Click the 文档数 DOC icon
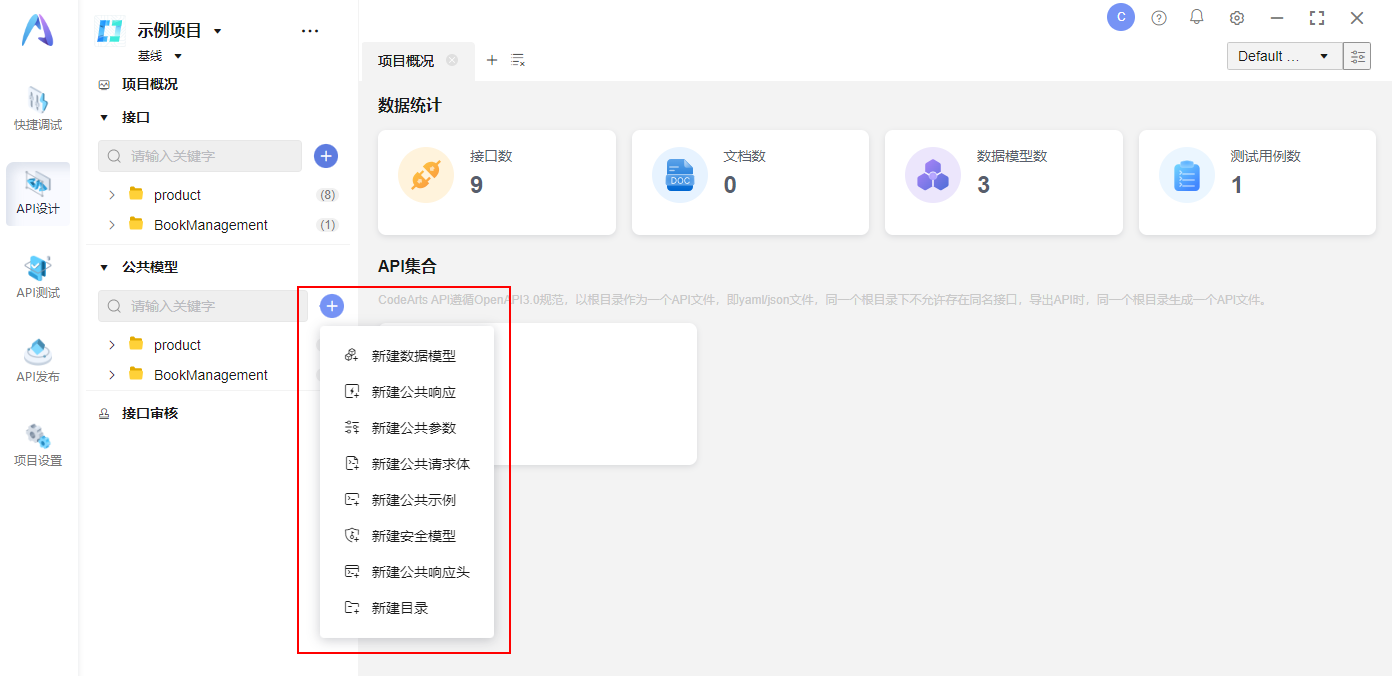The width and height of the screenshot is (1392, 676). click(680, 175)
